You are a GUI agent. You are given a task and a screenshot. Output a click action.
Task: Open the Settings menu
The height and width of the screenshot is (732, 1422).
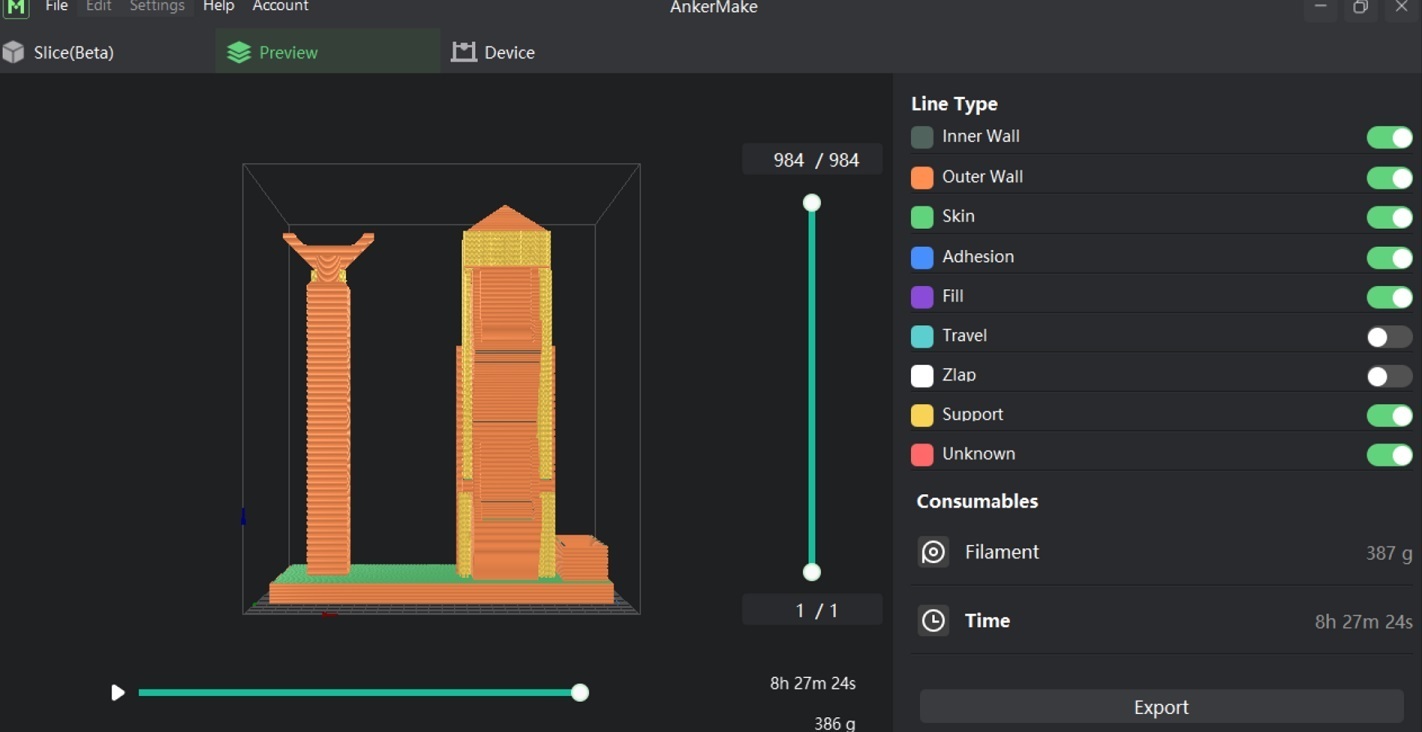(157, 7)
